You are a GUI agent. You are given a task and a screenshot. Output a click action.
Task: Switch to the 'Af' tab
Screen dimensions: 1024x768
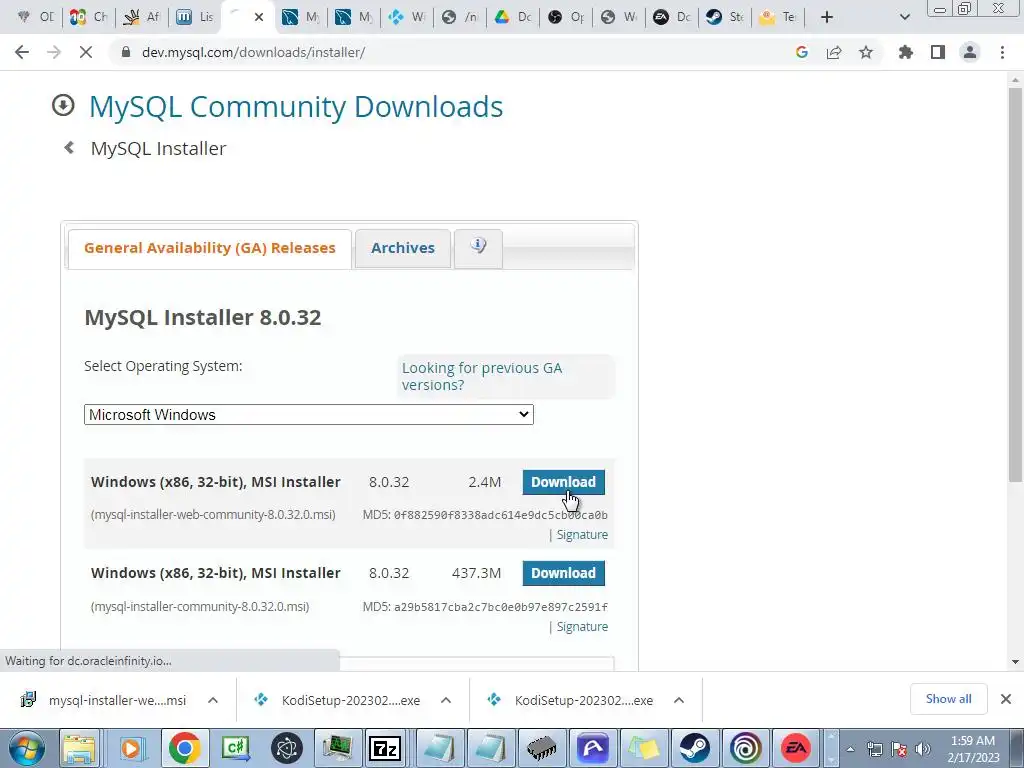[x=142, y=17]
